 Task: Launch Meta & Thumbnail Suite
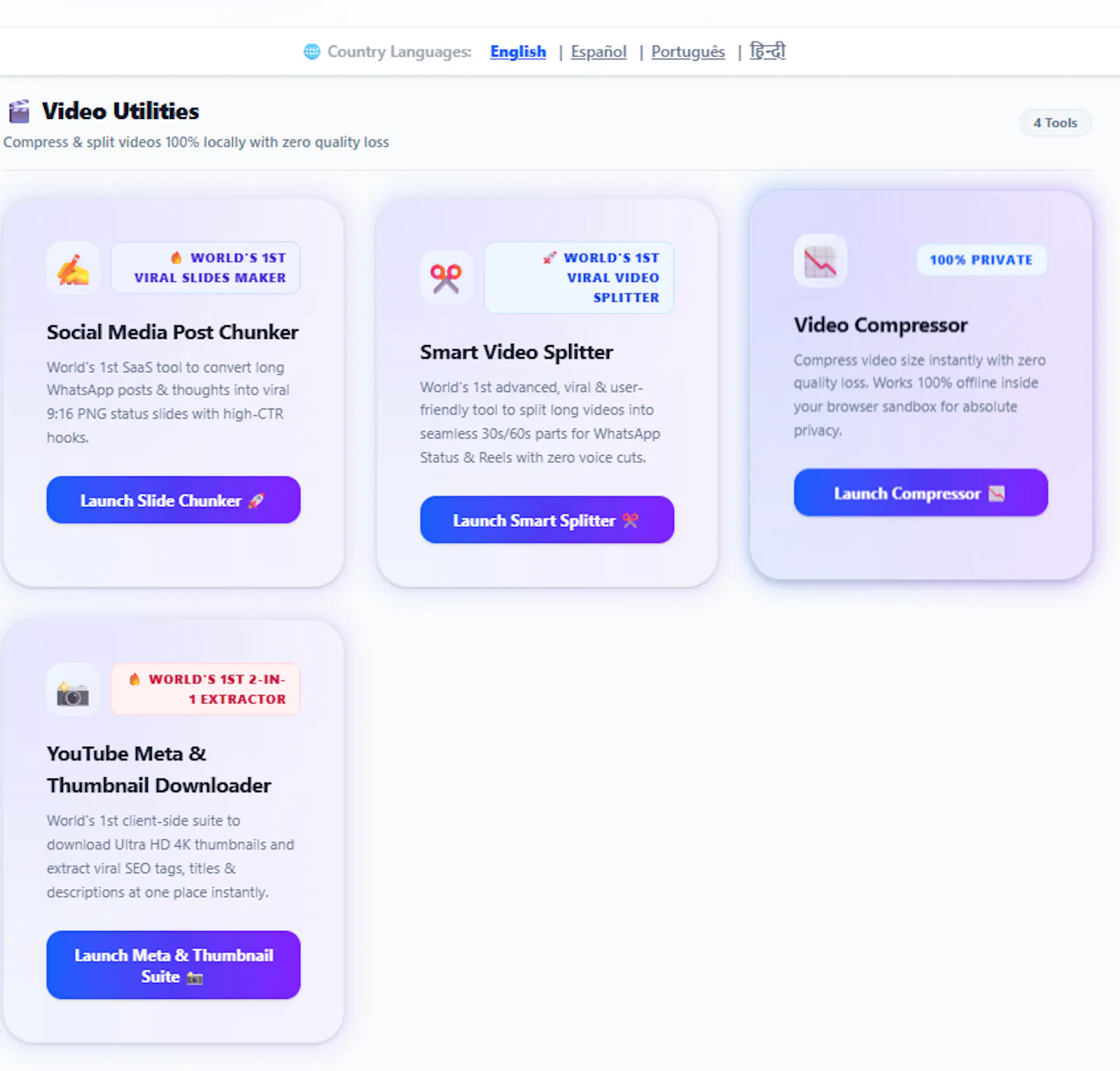pos(174,965)
